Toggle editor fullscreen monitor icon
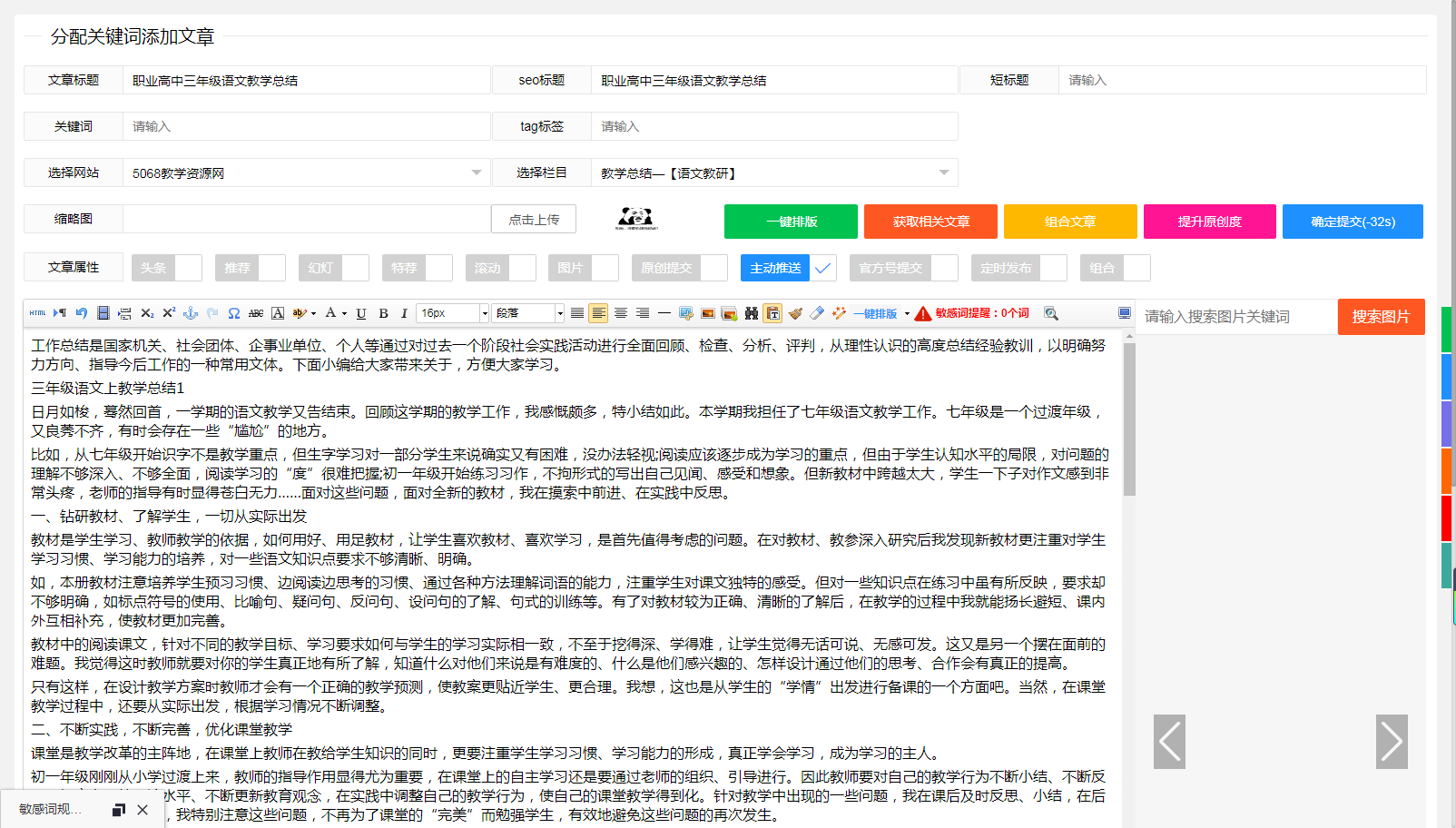The image size is (1456, 828). pyautogui.click(x=1125, y=313)
